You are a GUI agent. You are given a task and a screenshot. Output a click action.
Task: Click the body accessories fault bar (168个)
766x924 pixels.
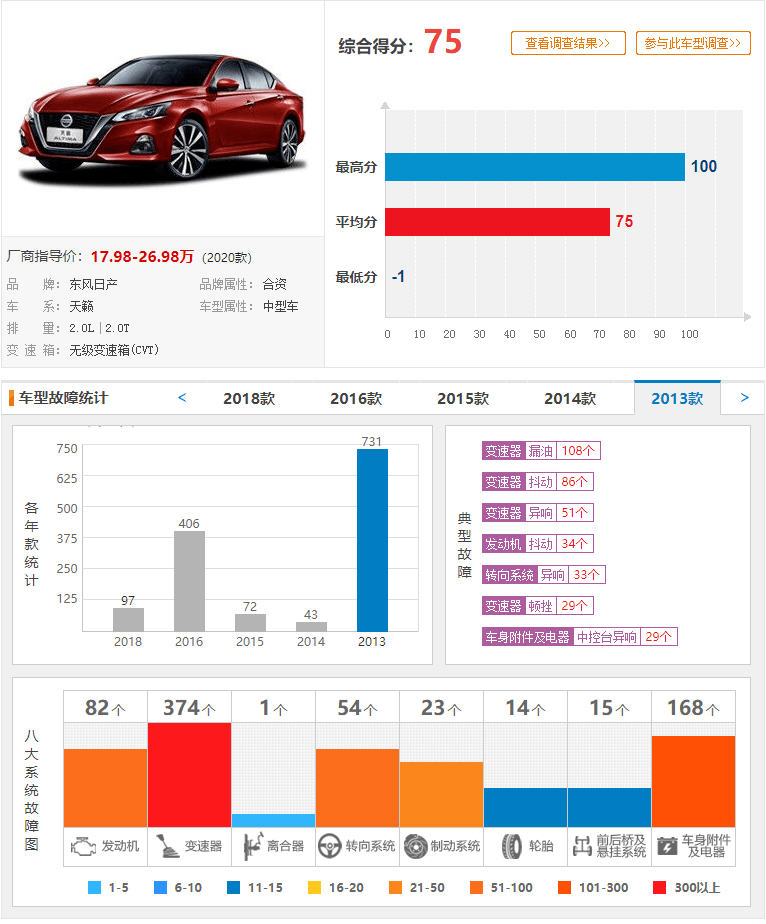(x=694, y=781)
